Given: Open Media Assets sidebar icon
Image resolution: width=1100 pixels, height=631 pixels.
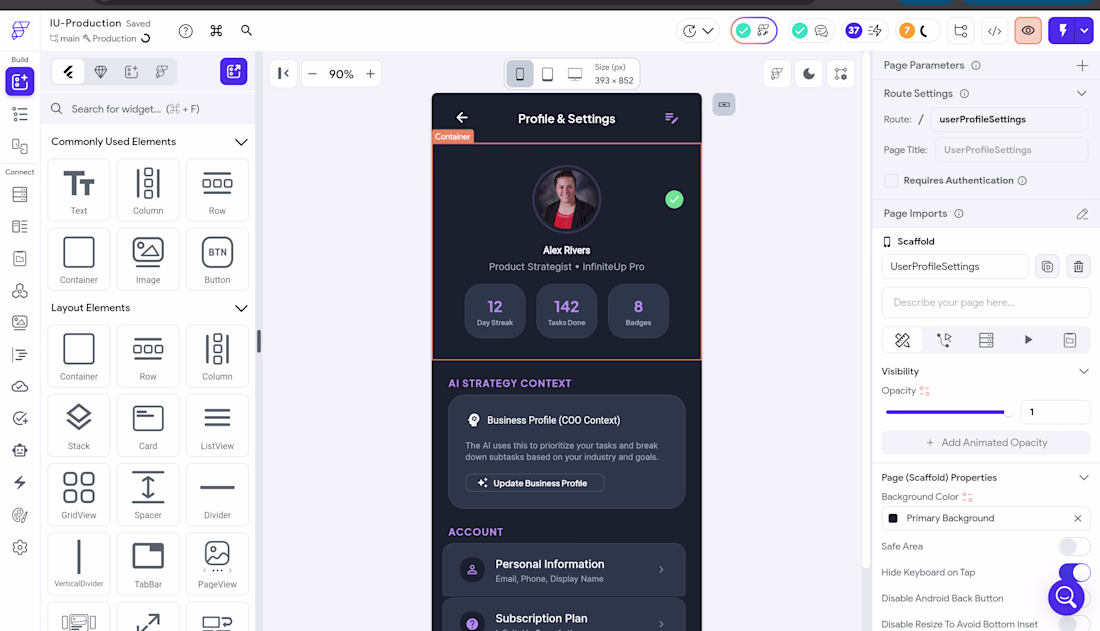Looking at the screenshot, I should click(20, 322).
